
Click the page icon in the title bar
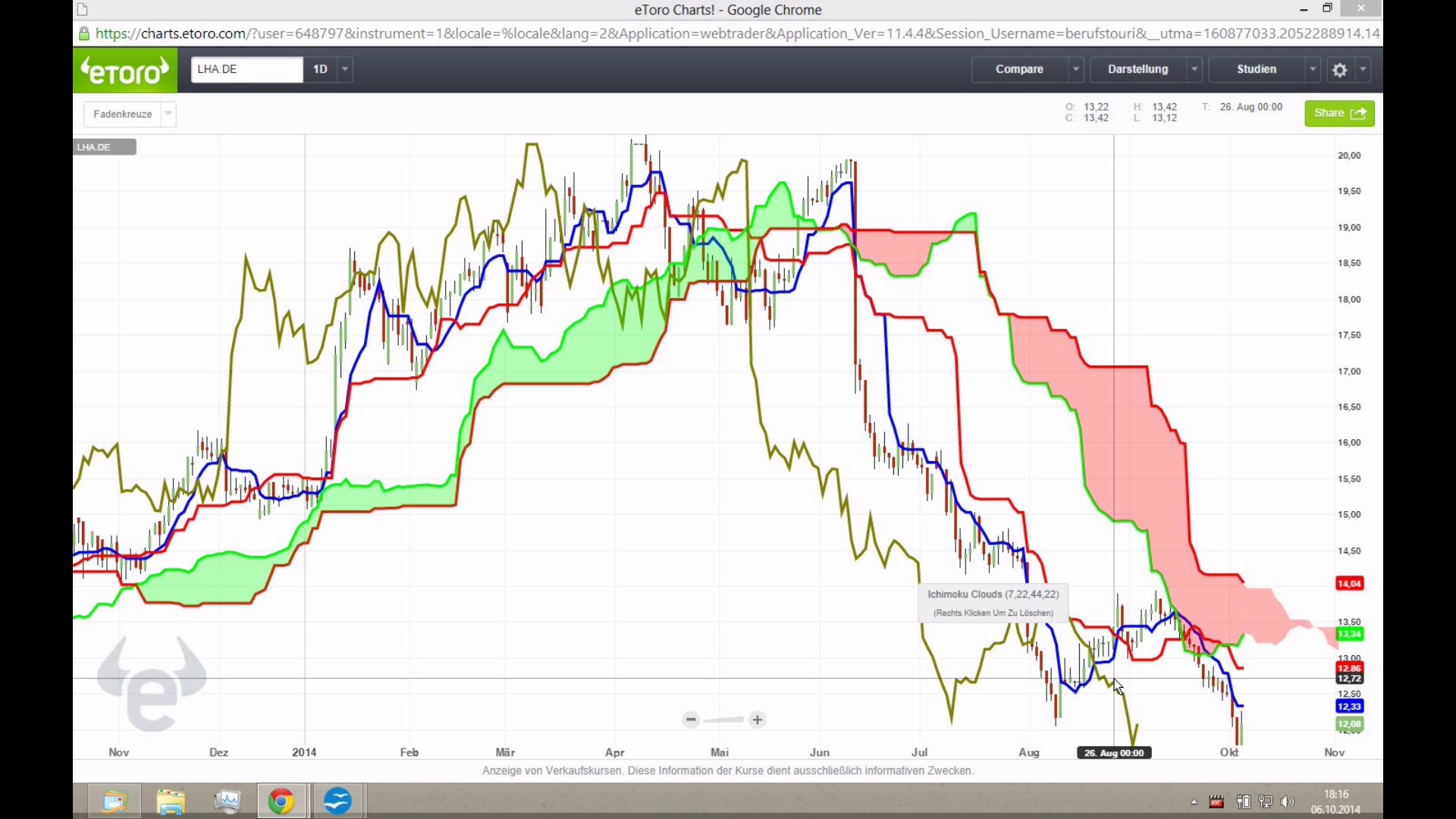(x=83, y=10)
